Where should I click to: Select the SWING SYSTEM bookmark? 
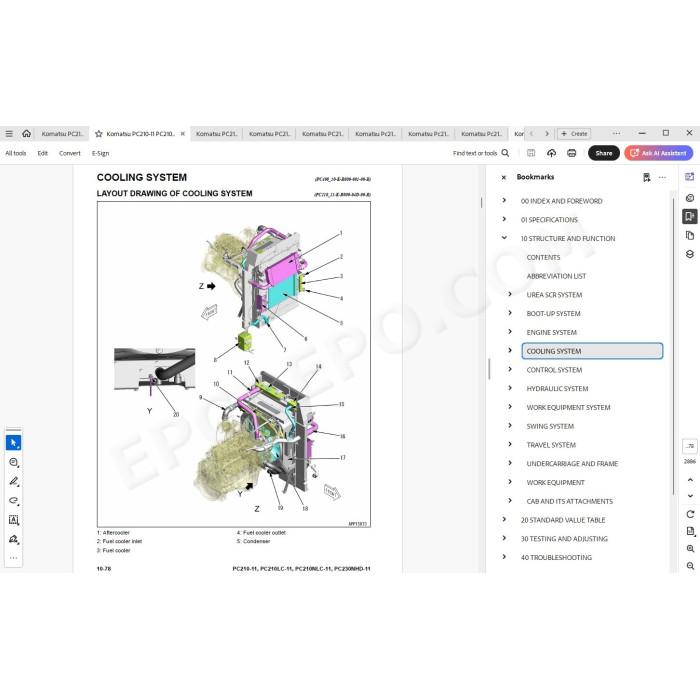click(550, 426)
